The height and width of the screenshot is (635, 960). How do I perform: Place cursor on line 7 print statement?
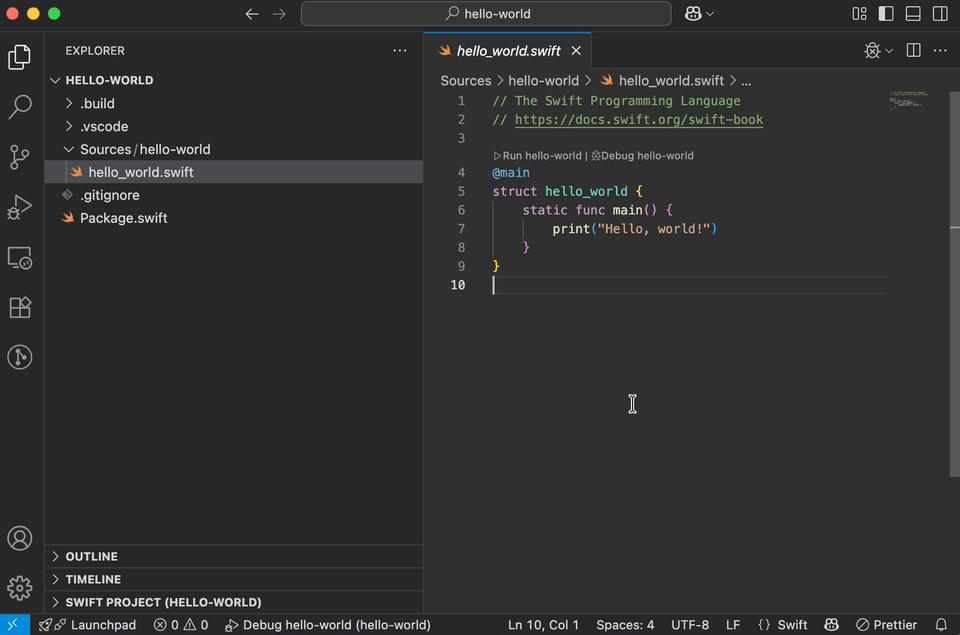634,228
